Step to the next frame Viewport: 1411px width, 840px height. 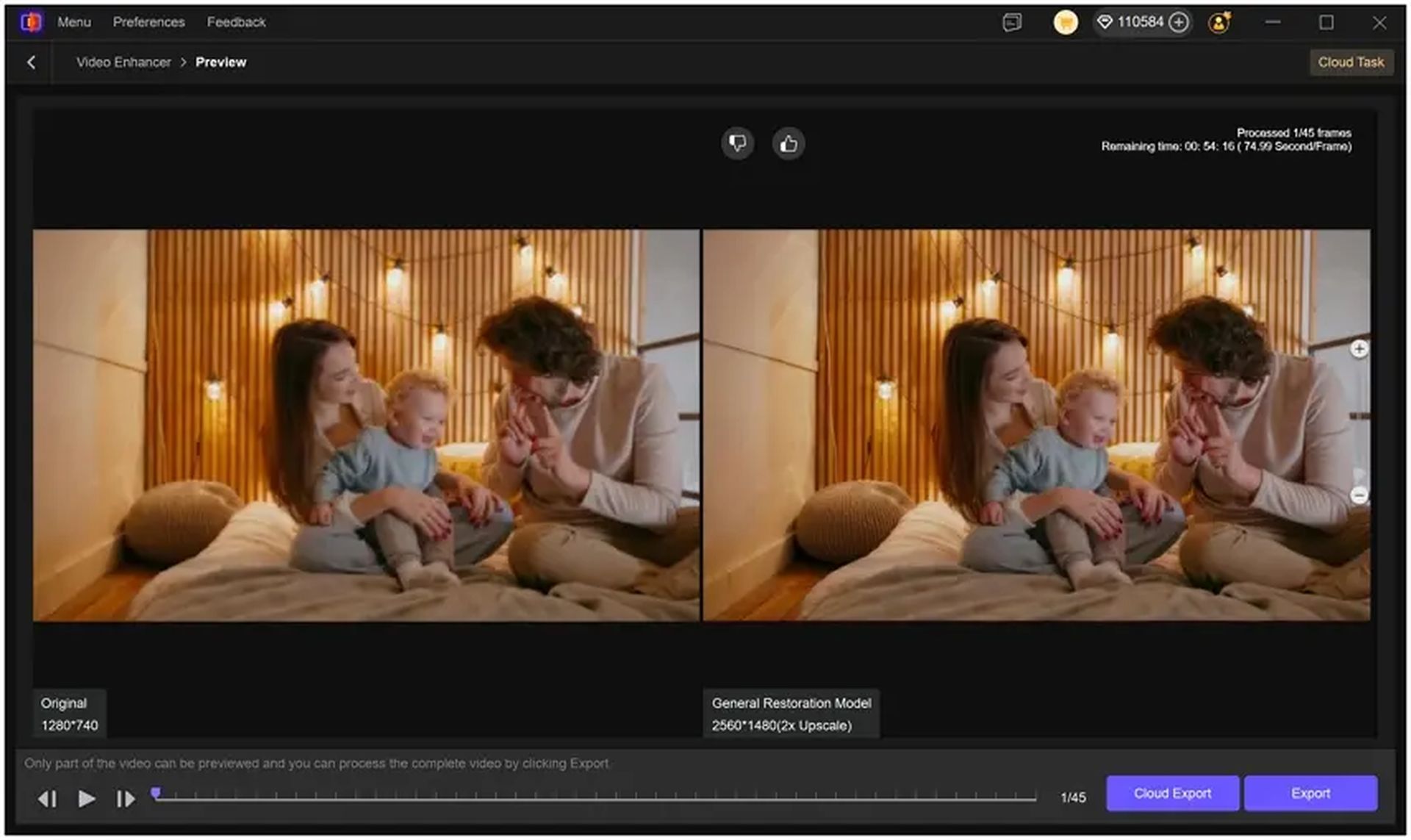coord(124,799)
